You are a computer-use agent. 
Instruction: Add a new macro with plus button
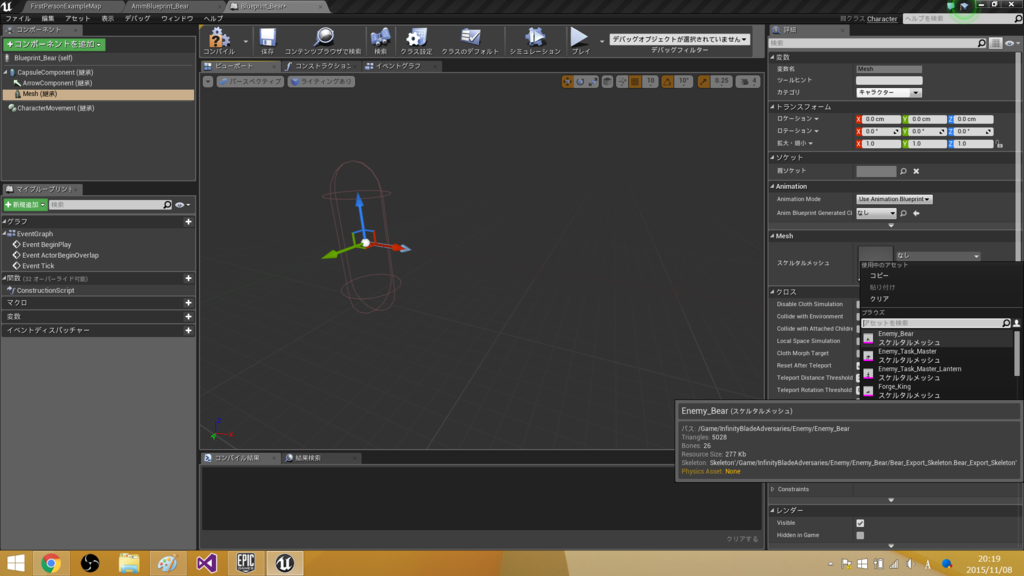coord(188,303)
